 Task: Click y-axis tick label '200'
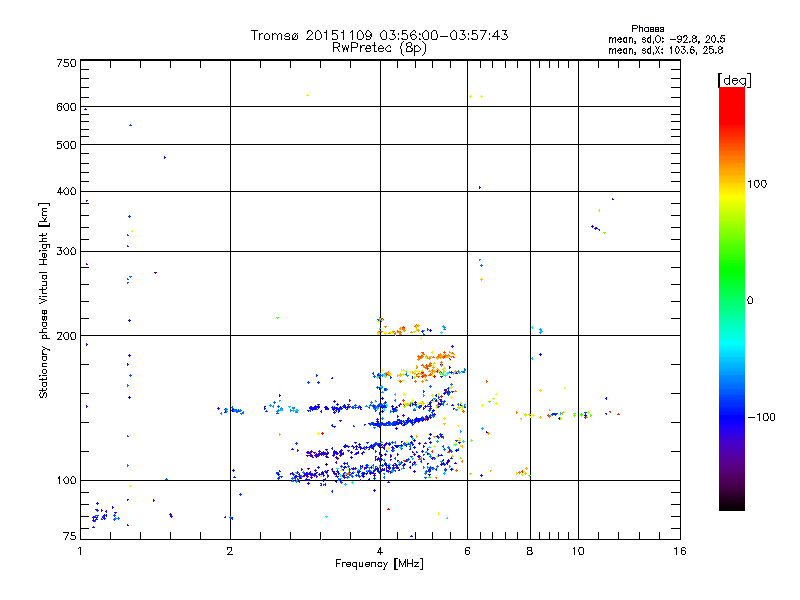(66, 336)
